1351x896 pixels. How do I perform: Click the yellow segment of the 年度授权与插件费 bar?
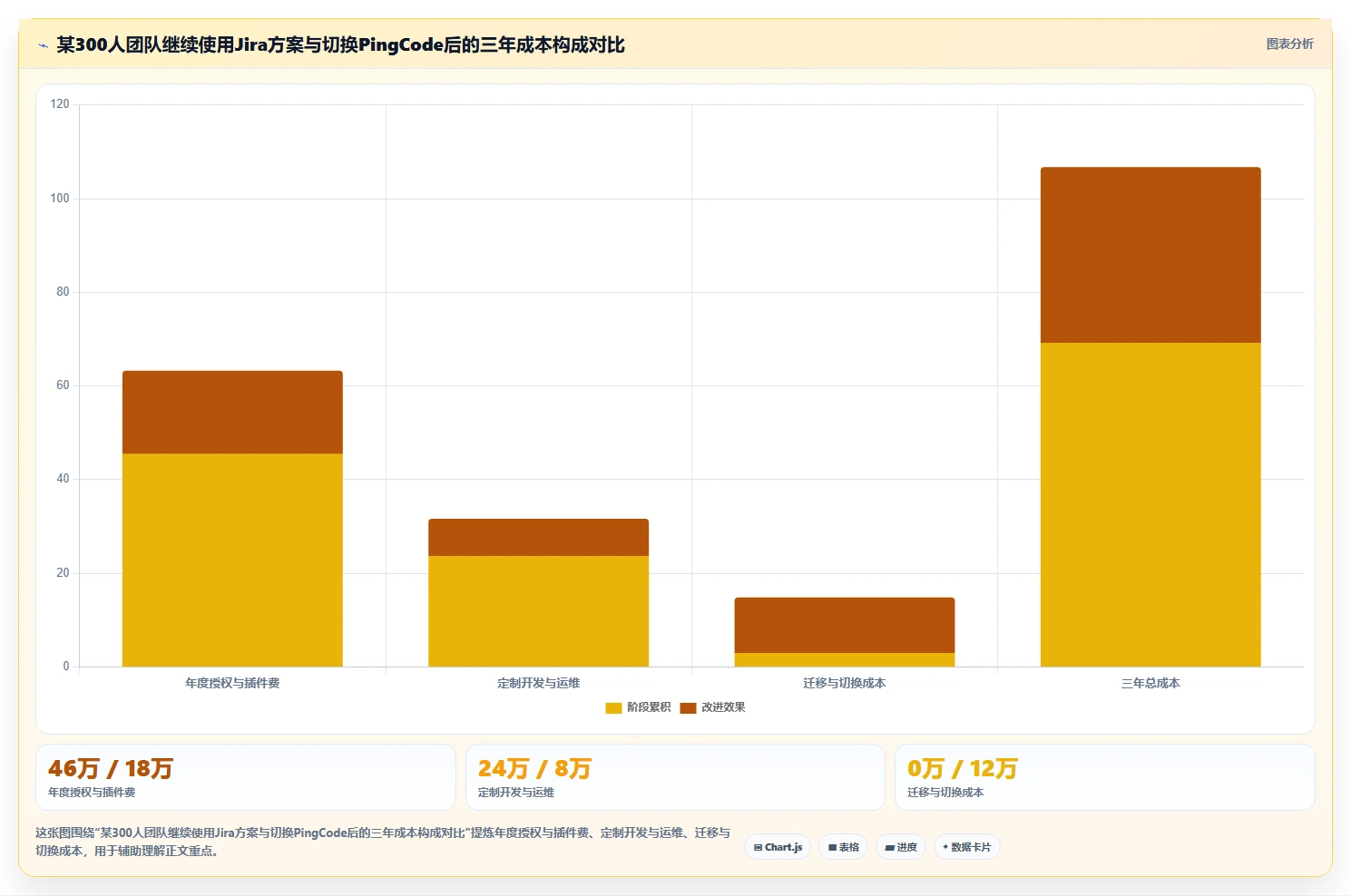232,560
